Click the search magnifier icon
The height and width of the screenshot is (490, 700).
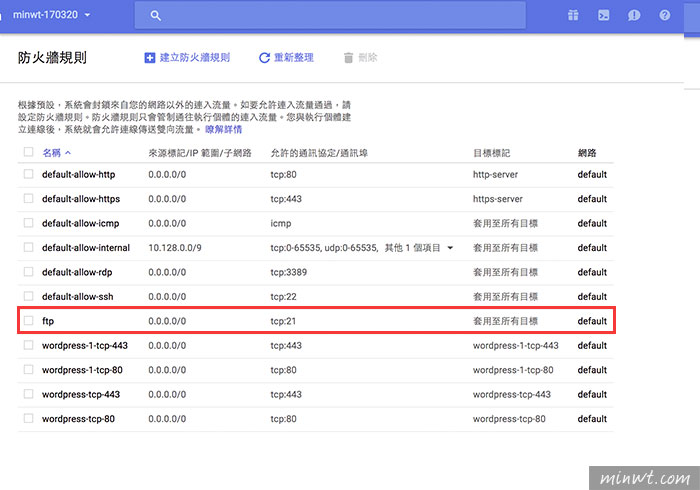155,16
